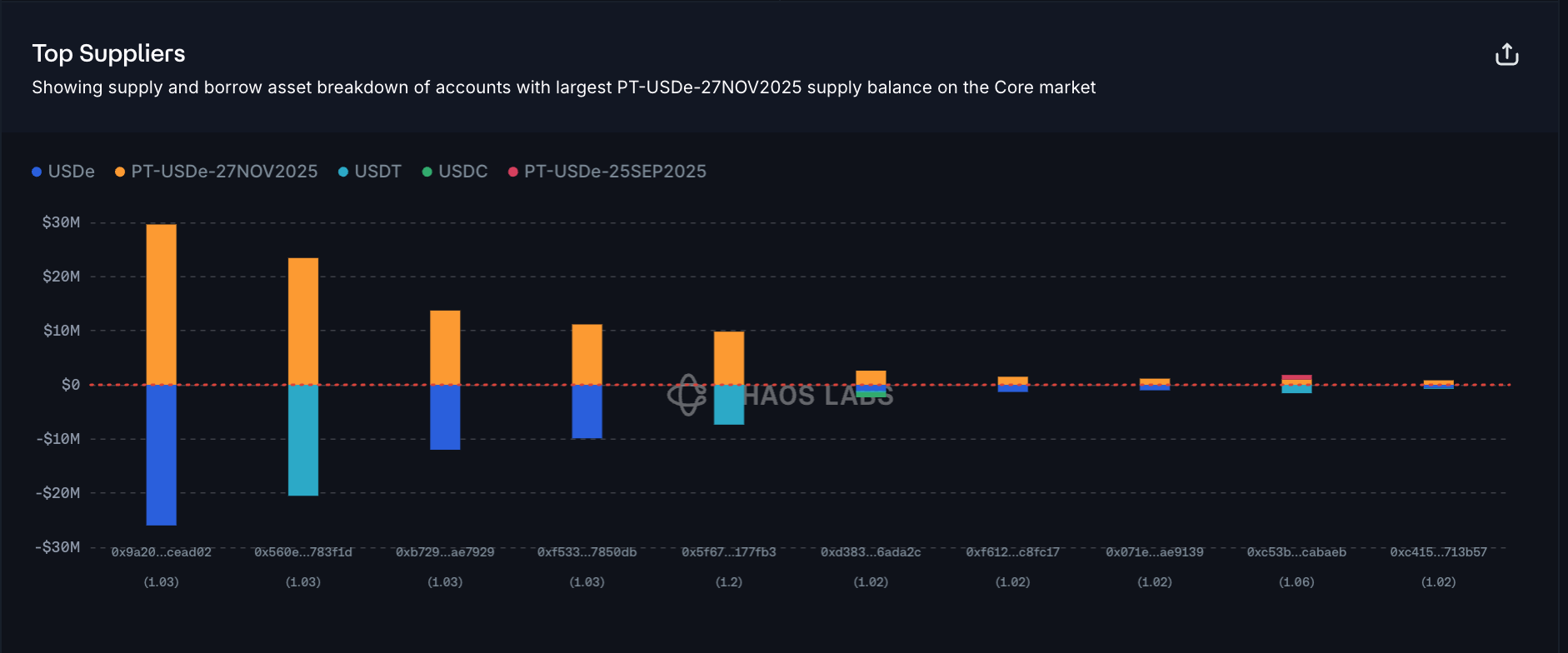The image size is (1568, 653).
Task: Toggle USDe series in legend
Action: [71, 172]
